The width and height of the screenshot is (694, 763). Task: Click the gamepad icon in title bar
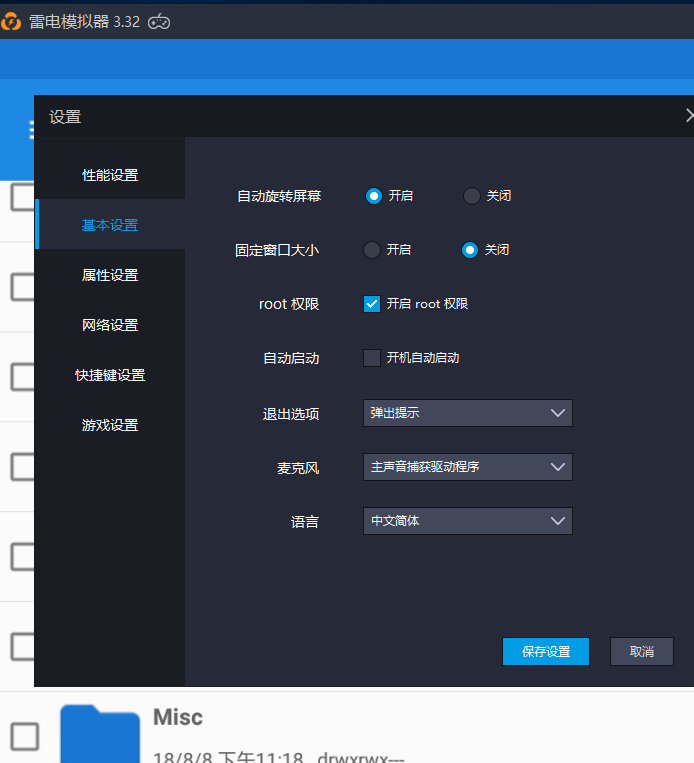[159, 21]
